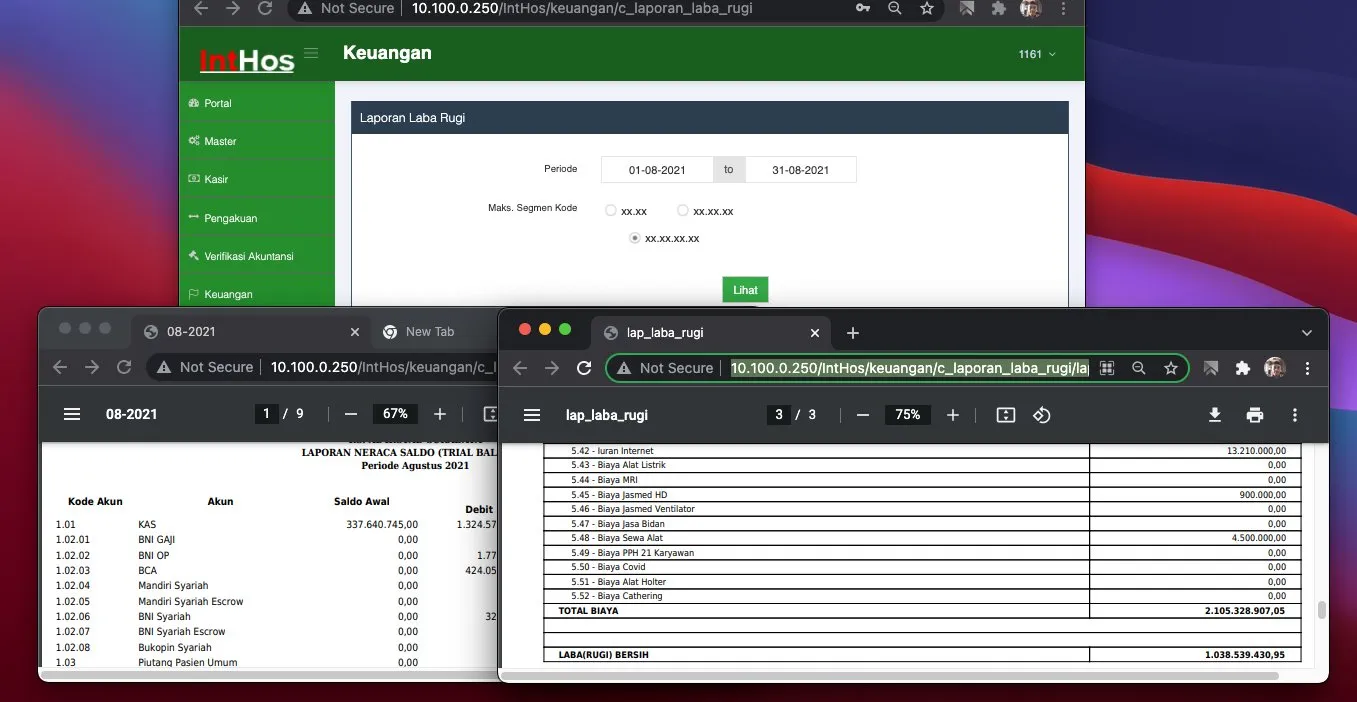Click the page number box in lap_laba_rugi PDF

click(x=778, y=415)
